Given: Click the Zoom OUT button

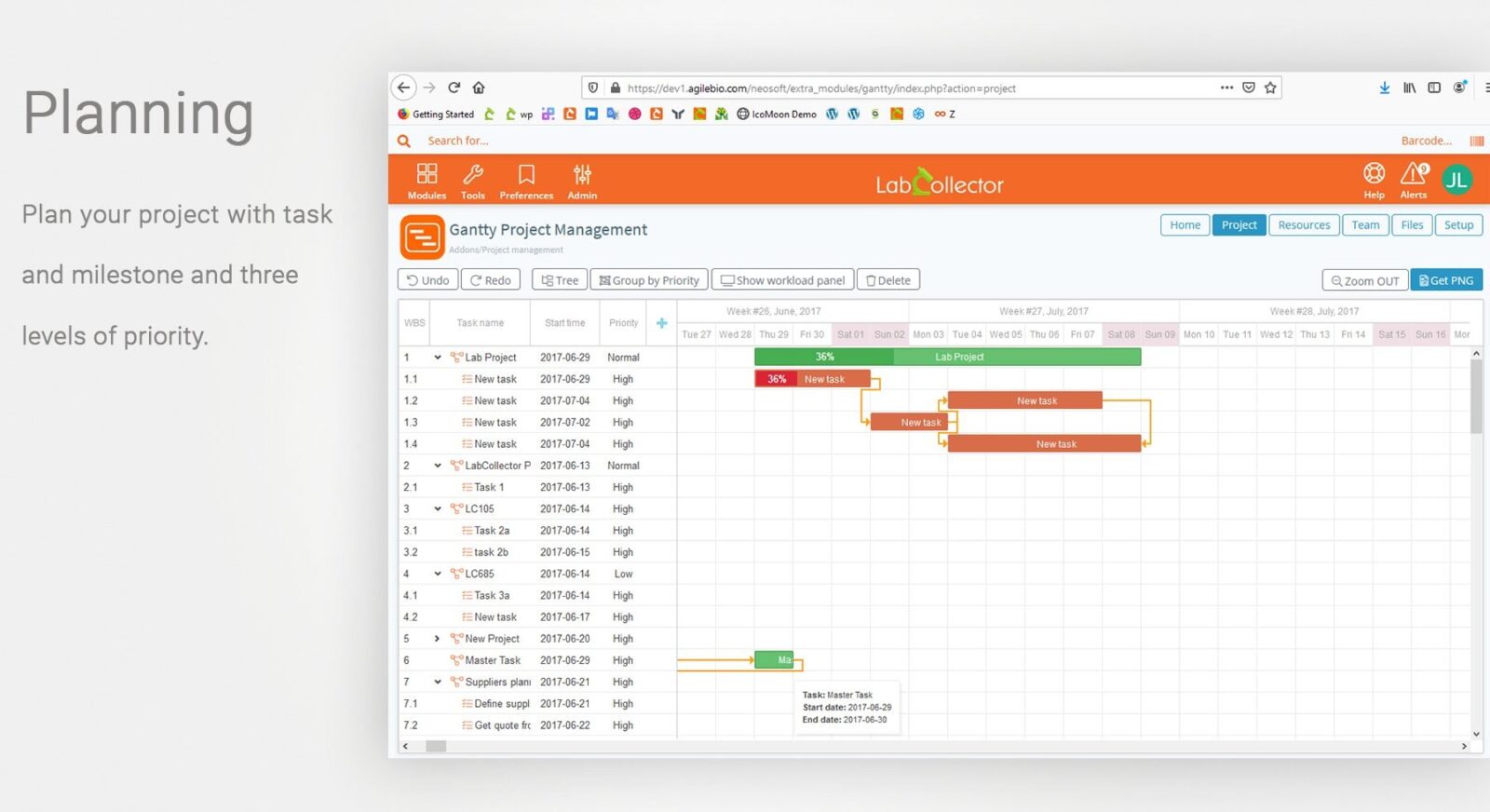Looking at the screenshot, I should (x=1365, y=280).
